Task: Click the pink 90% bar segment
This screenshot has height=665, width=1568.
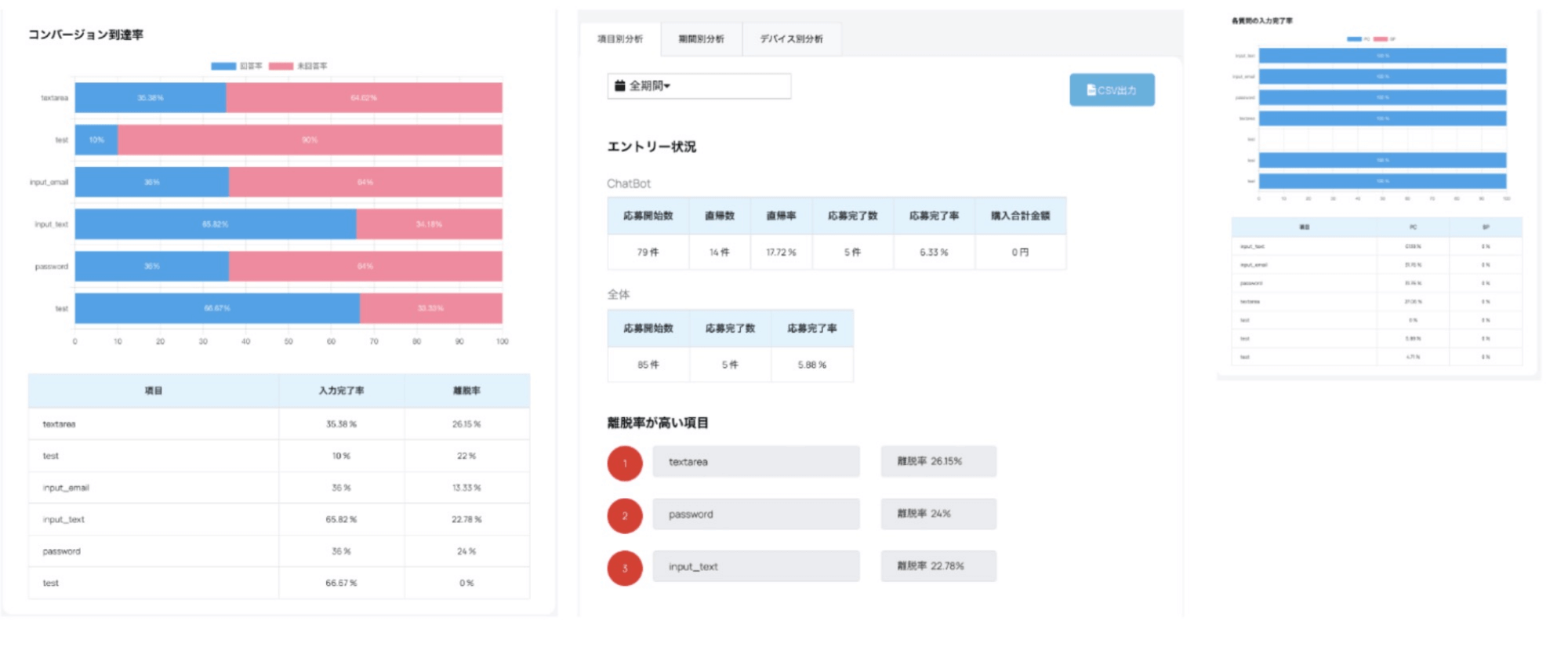Action: pos(310,140)
